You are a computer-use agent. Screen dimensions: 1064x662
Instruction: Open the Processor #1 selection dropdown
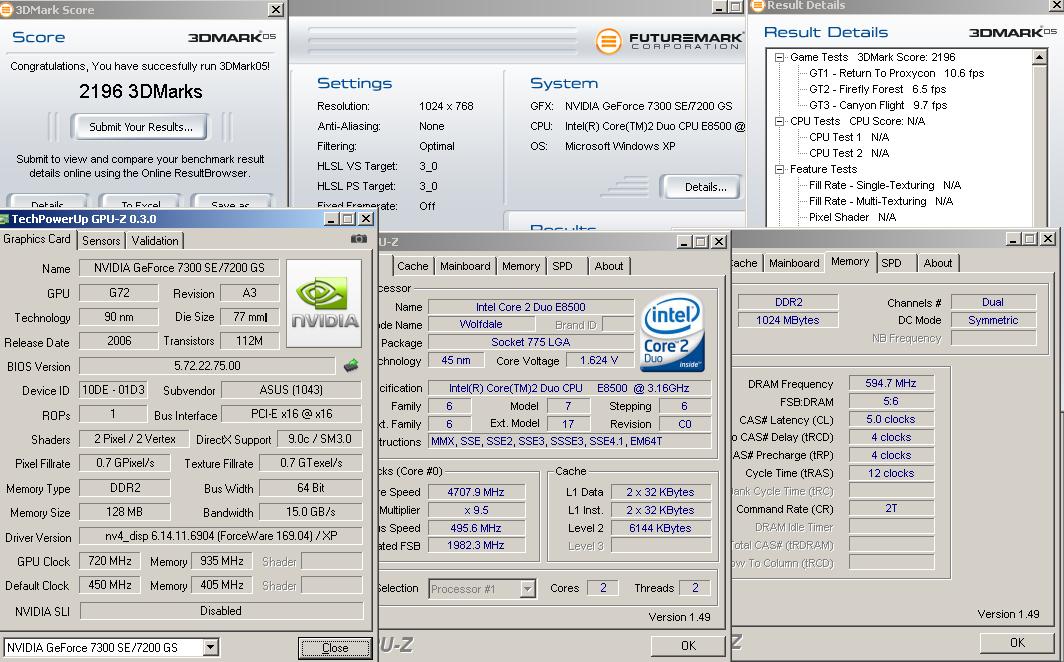[527, 589]
